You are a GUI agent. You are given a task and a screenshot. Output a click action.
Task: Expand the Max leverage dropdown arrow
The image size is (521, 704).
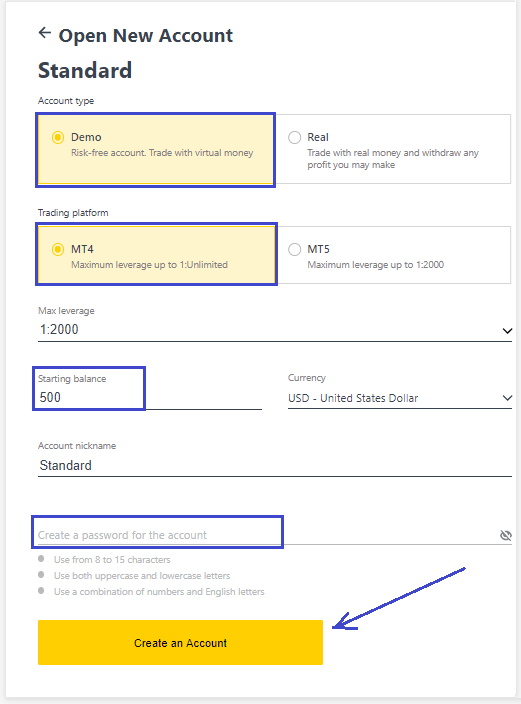507,331
